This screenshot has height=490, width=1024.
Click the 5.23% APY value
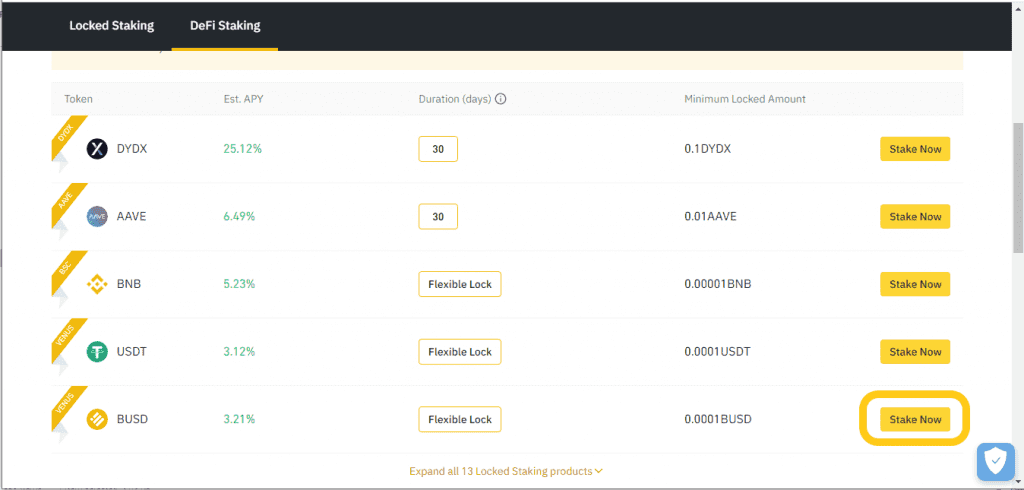coord(240,284)
